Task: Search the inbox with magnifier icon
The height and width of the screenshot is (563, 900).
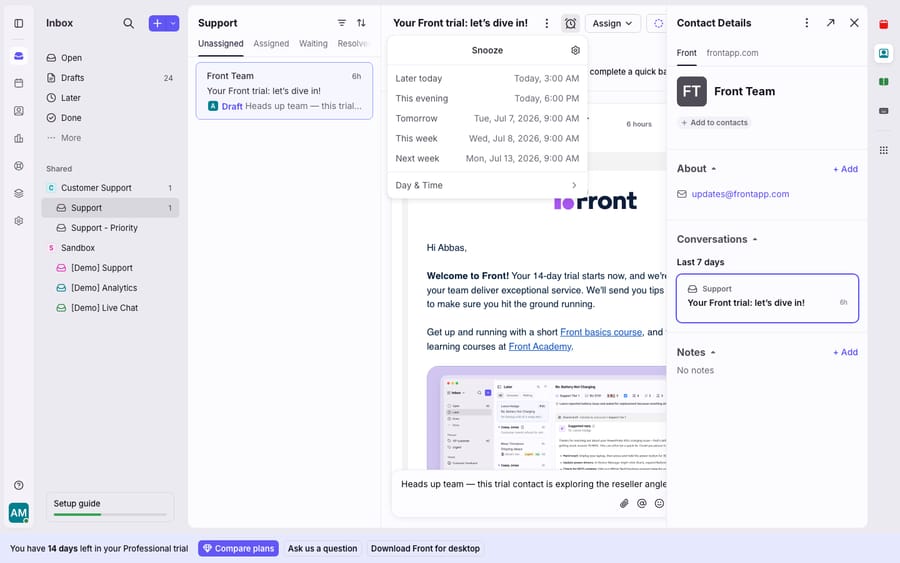Action: pos(129,23)
